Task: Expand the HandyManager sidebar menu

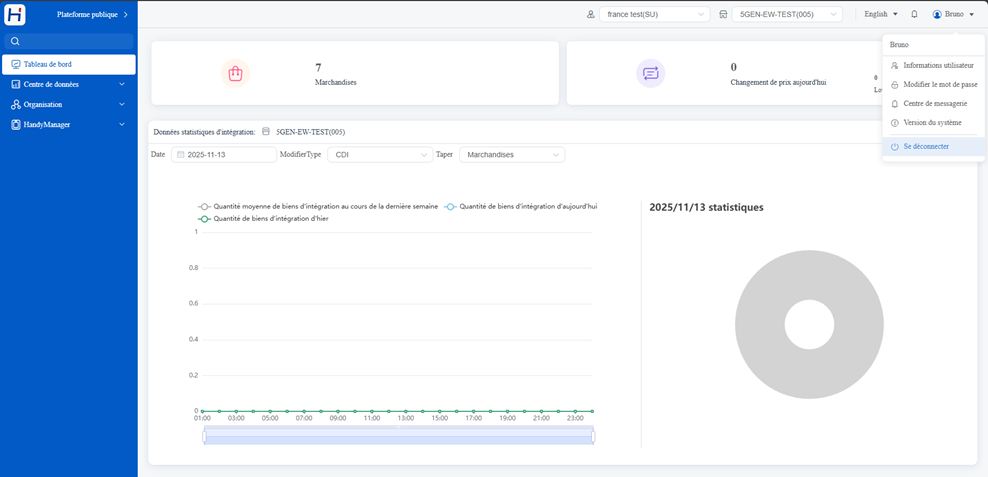Action: [x=68, y=125]
